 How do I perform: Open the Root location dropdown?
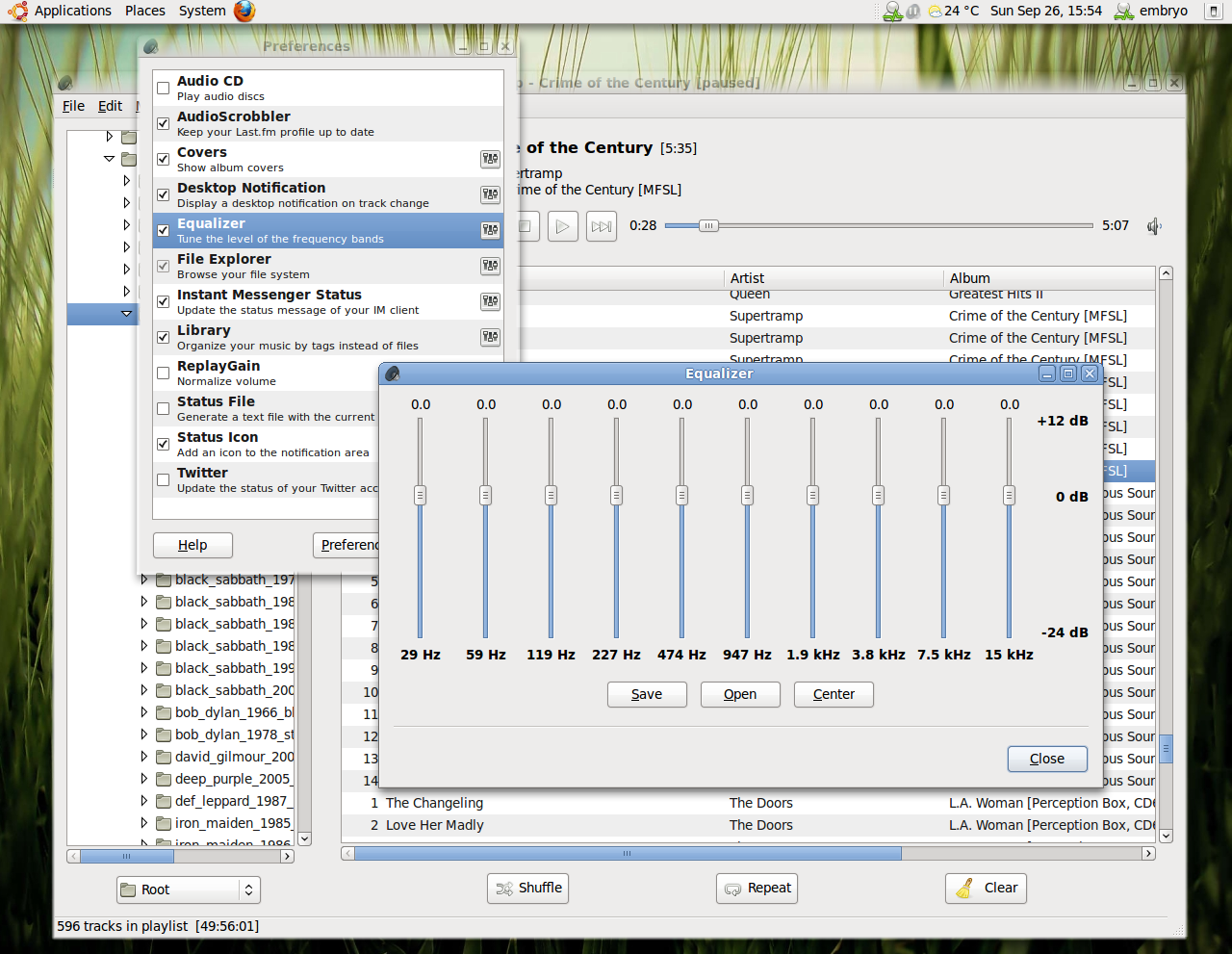click(189, 890)
